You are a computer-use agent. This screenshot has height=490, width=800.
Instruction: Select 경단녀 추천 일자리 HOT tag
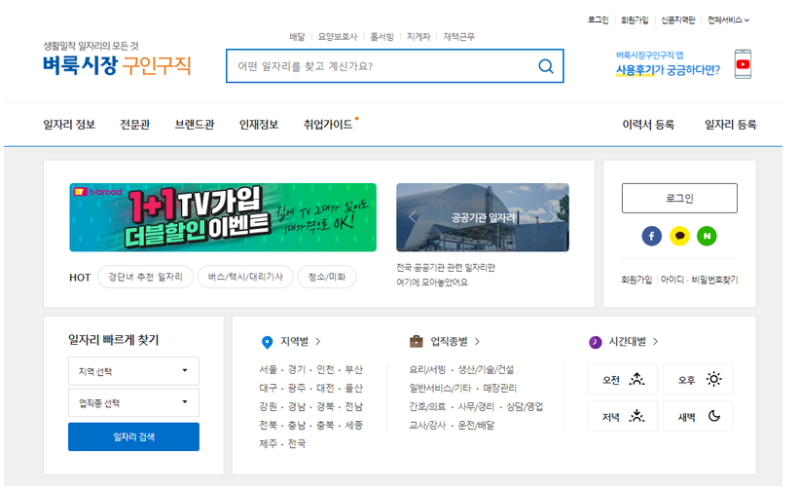tap(145, 277)
